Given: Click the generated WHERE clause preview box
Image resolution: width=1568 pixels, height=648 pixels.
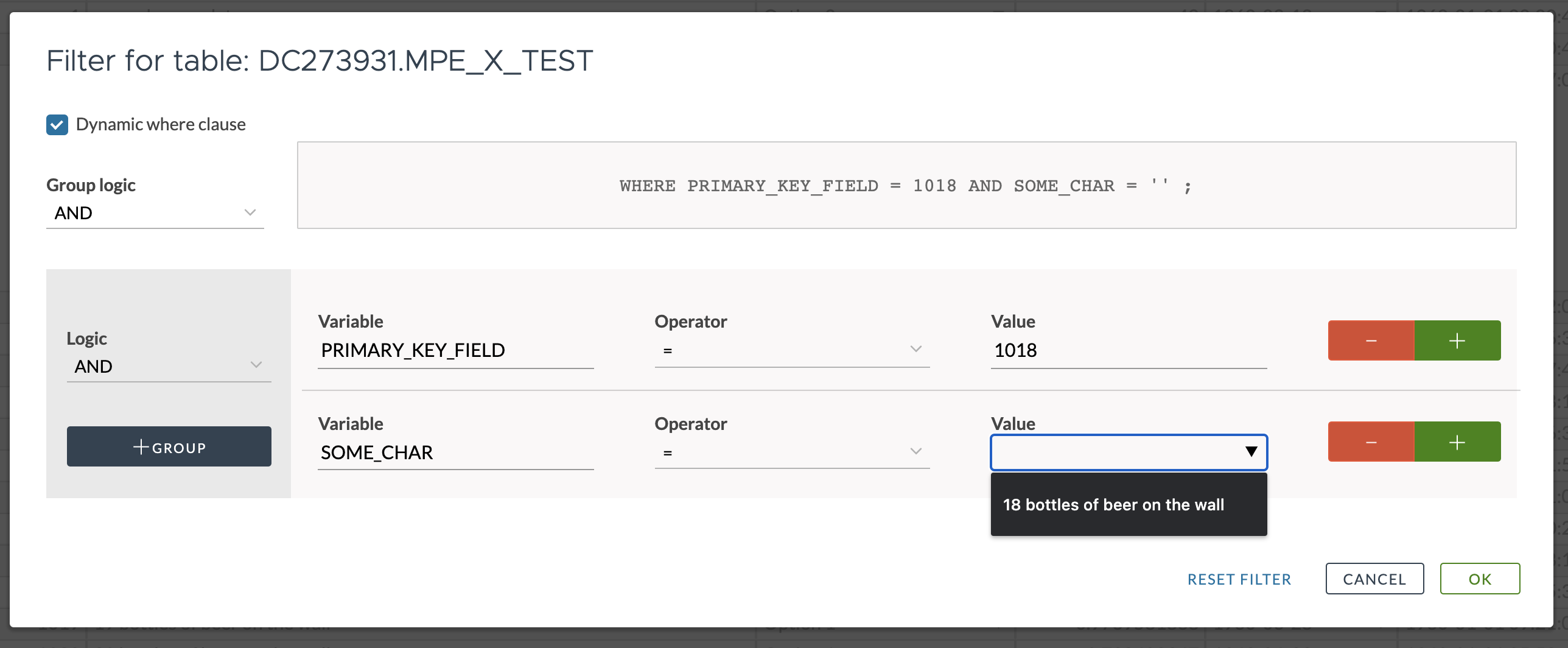Looking at the screenshot, I should [x=906, y=186].
